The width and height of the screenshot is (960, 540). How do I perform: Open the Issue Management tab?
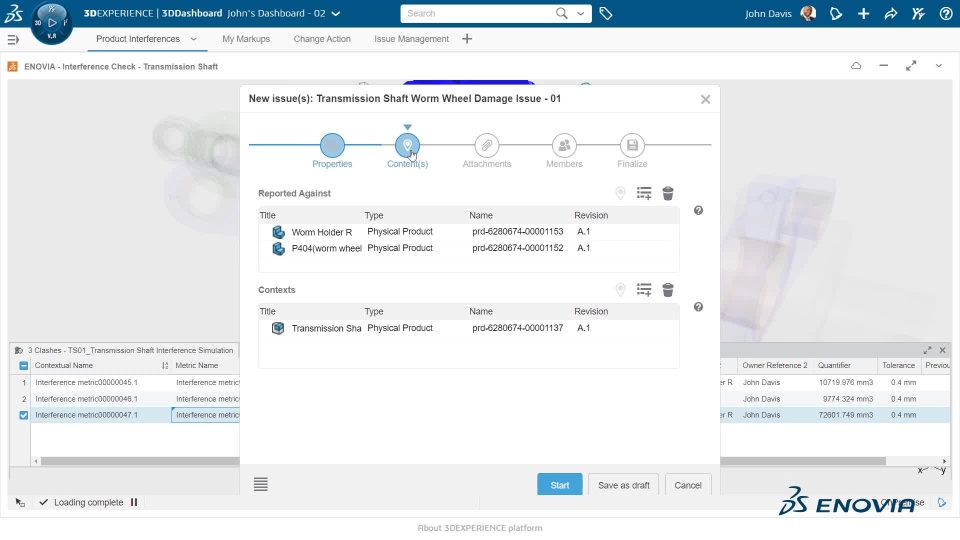point(411,39)
